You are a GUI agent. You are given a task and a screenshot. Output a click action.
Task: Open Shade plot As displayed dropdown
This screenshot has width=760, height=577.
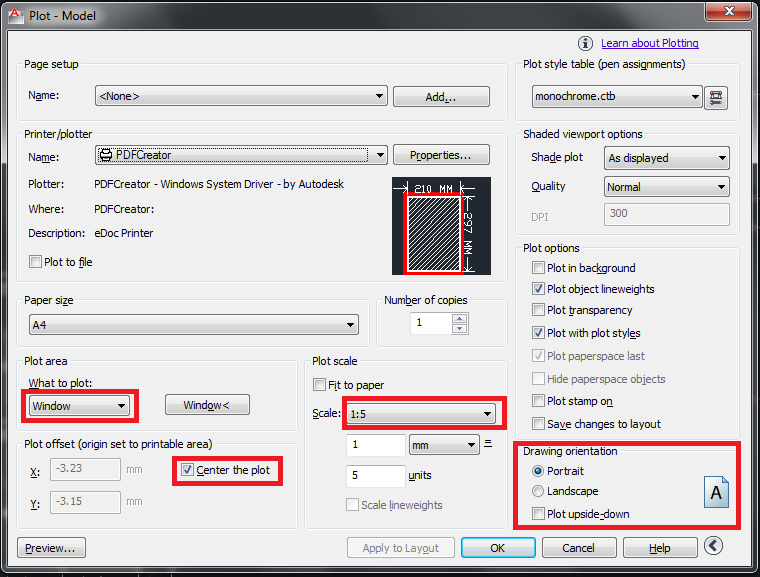coord(666,158)
